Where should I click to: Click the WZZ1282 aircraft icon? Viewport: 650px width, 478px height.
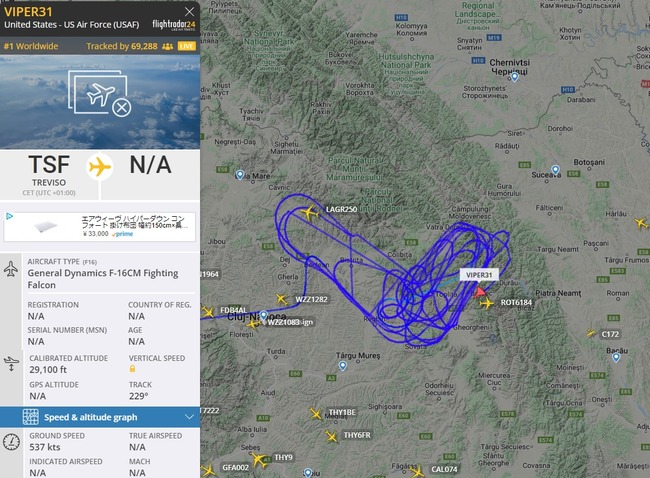tap(282, 299)
